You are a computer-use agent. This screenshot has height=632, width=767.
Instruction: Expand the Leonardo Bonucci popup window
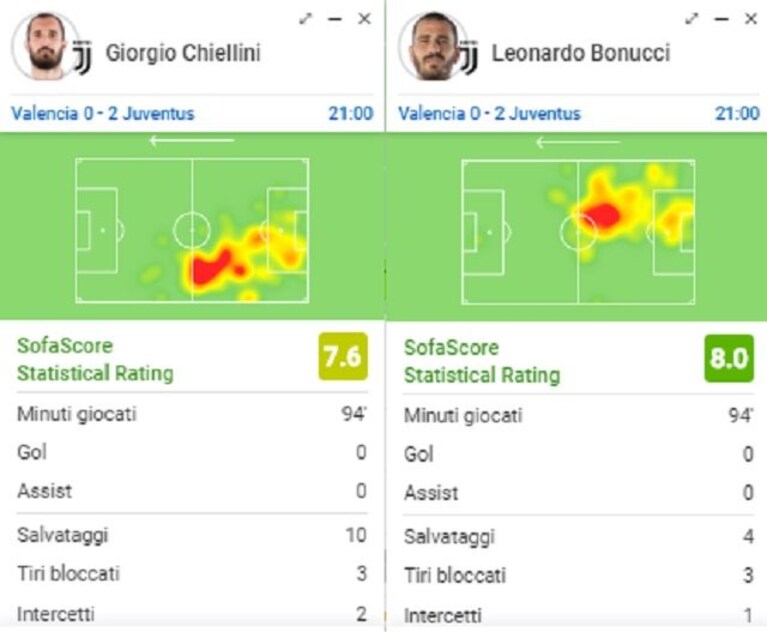[692, 19]
